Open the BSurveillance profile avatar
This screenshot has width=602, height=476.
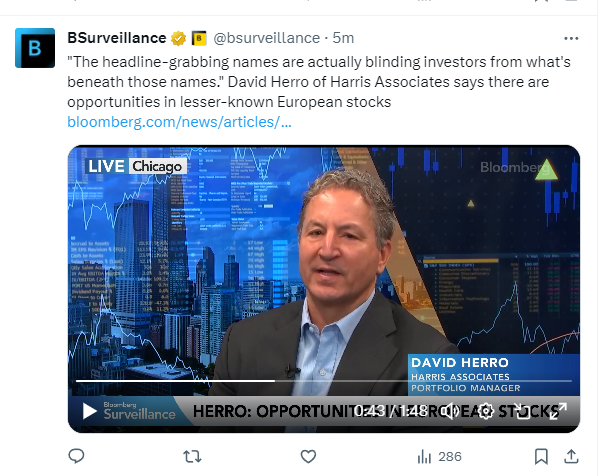click(x=35, y=48)
